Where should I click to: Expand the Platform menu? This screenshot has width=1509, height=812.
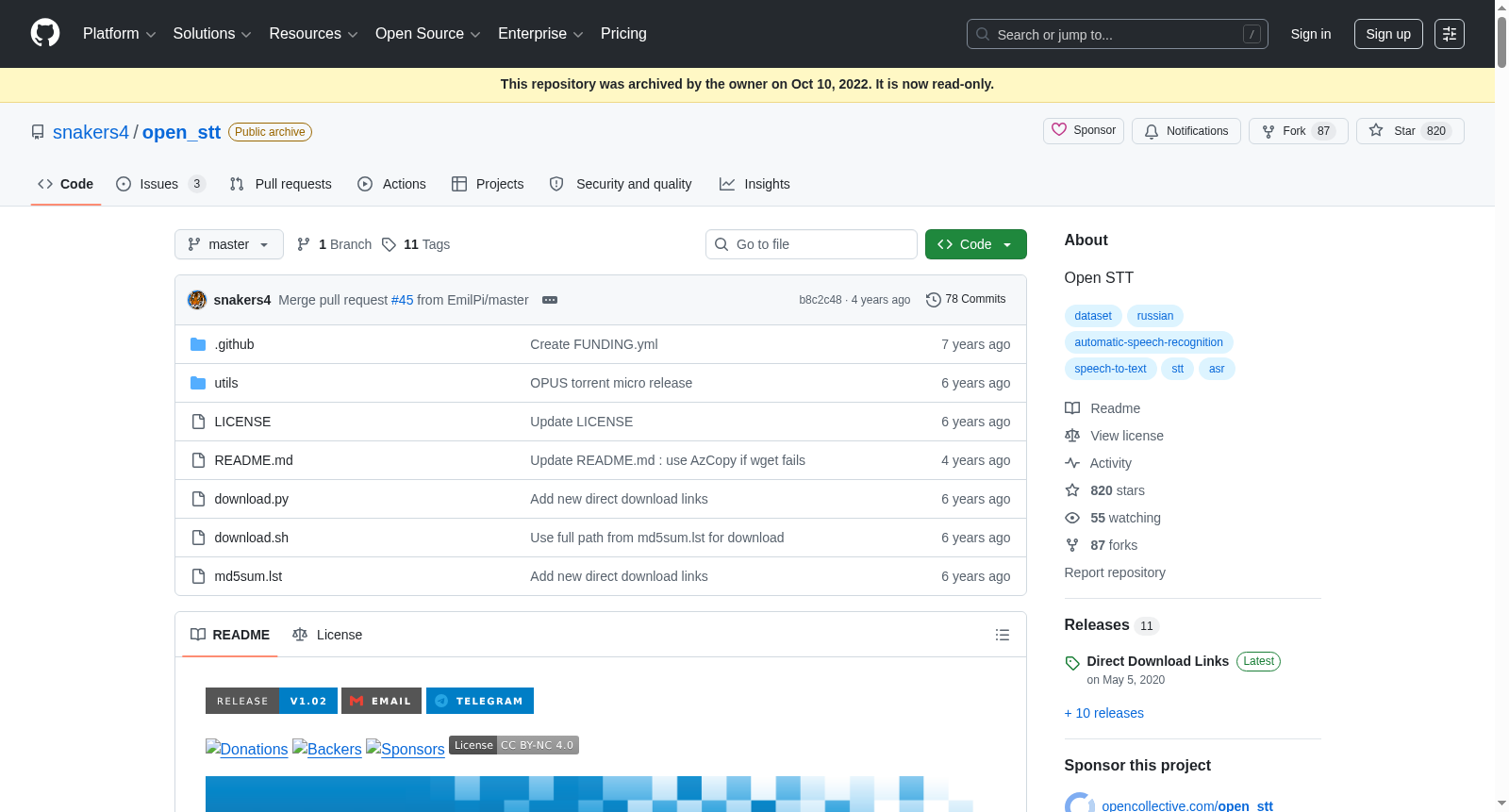pos(119,34)
